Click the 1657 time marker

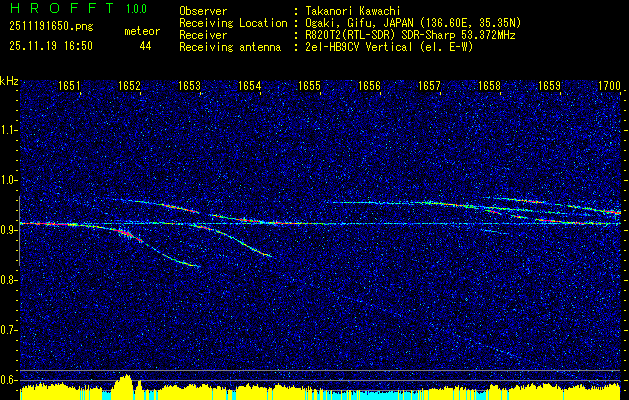(429, 85)
